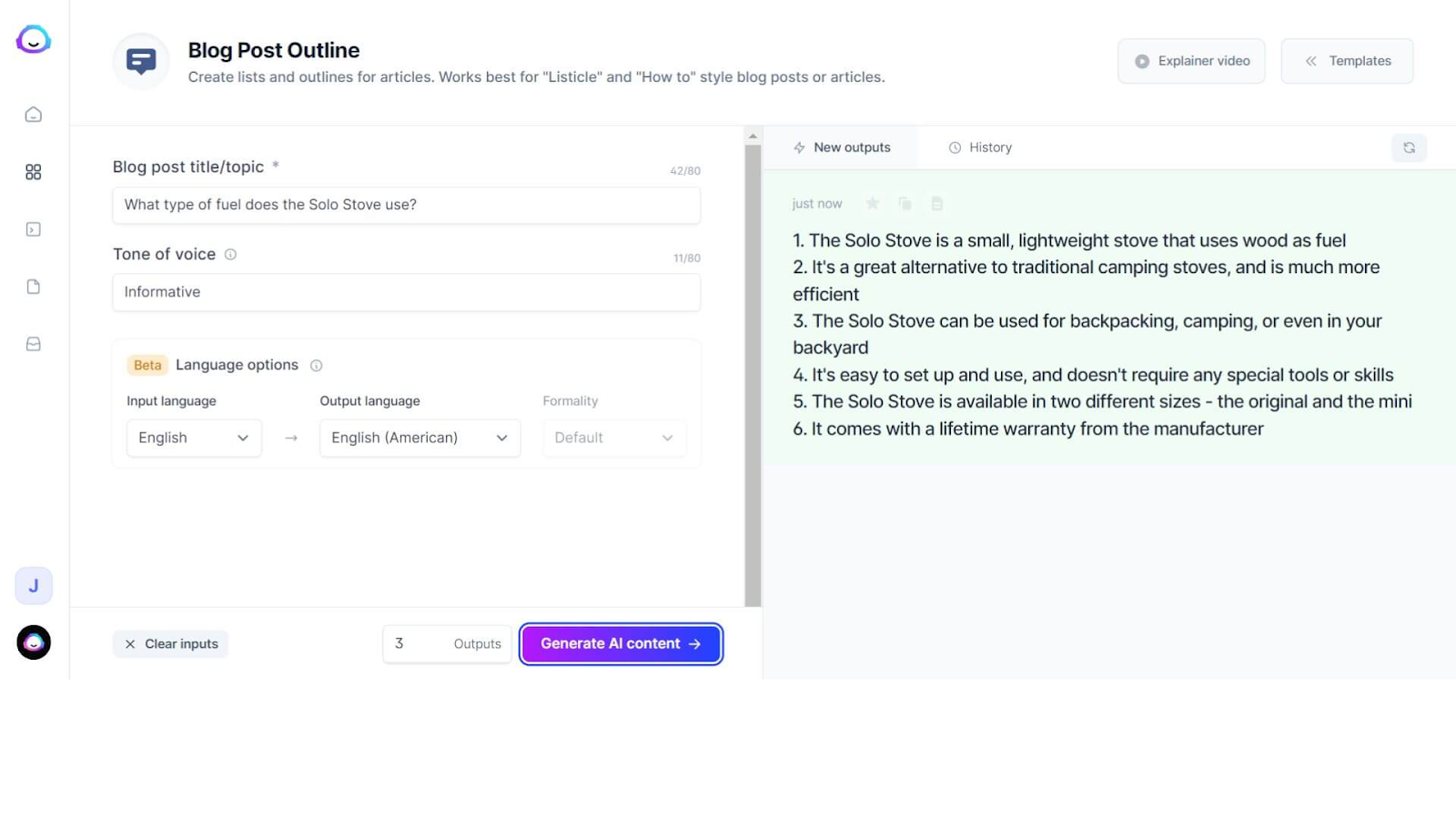Open the Explainer video

coord(1191,61)
